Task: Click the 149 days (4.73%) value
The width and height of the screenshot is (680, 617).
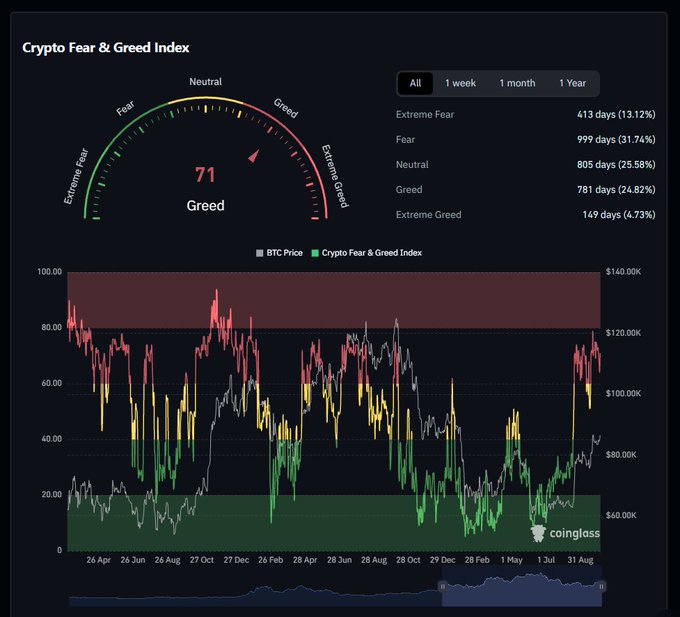Action: coord(619,215)
